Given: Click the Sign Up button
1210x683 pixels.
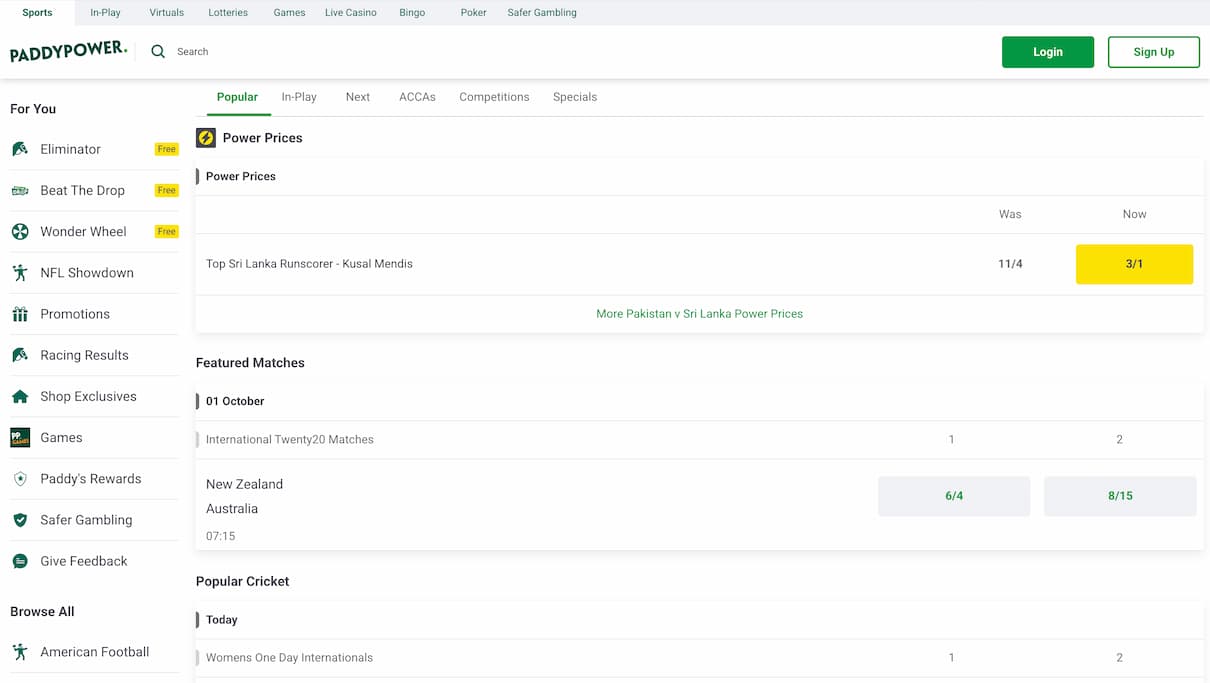Looking at the screenshot, I should [1154, 52].
